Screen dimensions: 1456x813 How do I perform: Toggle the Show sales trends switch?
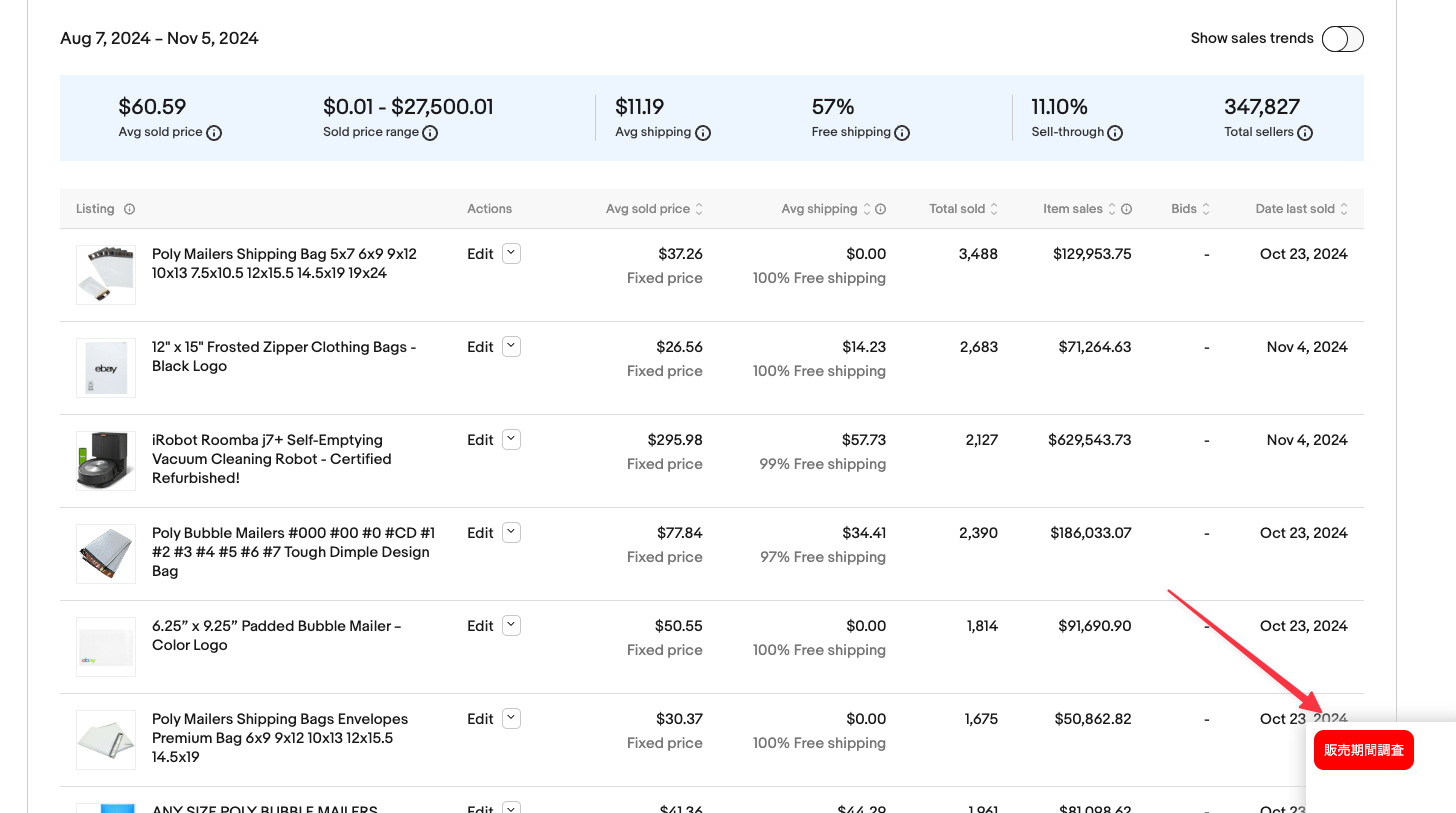1342,39
